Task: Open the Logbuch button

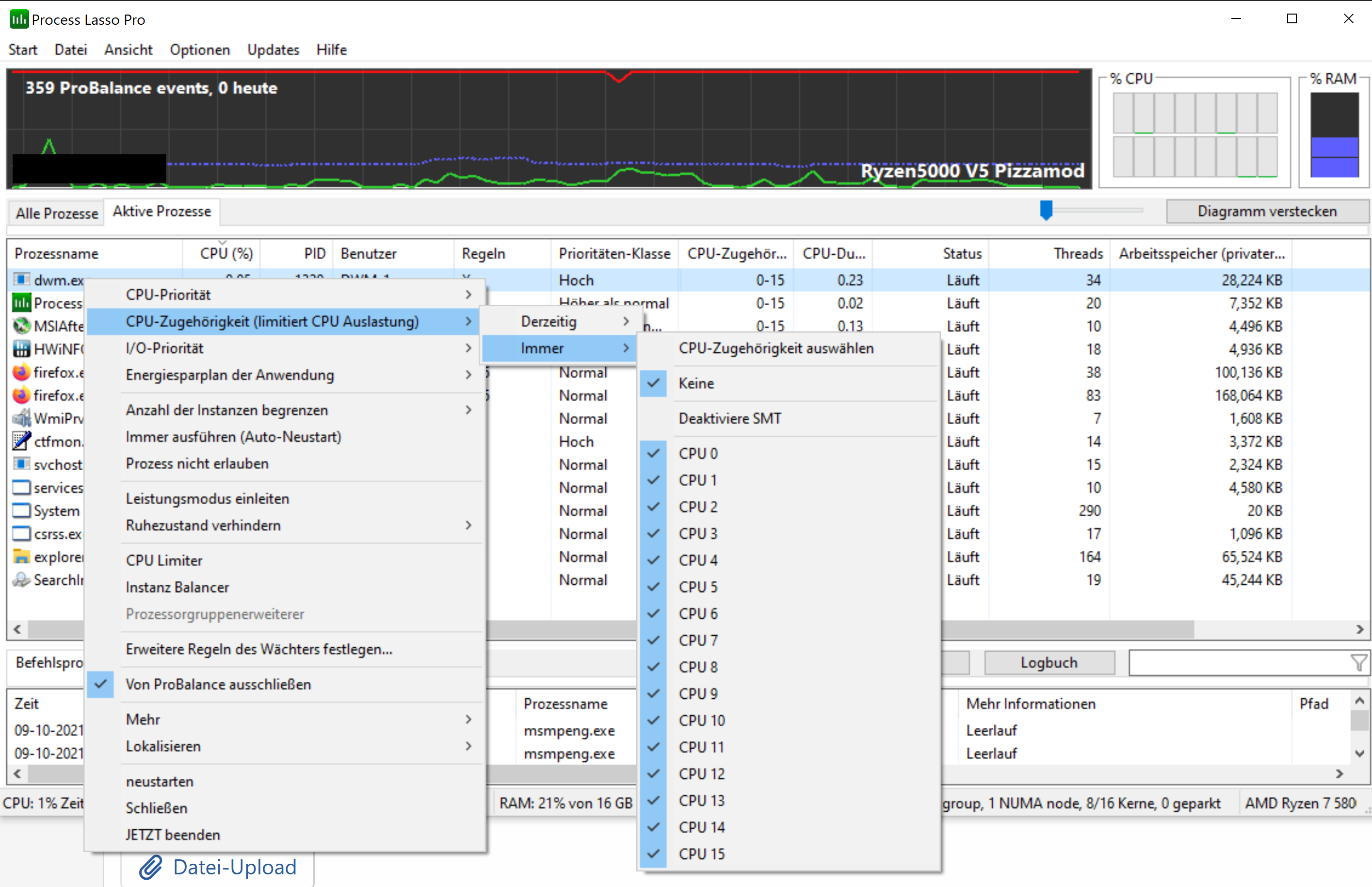Action: coord(1049,663)
